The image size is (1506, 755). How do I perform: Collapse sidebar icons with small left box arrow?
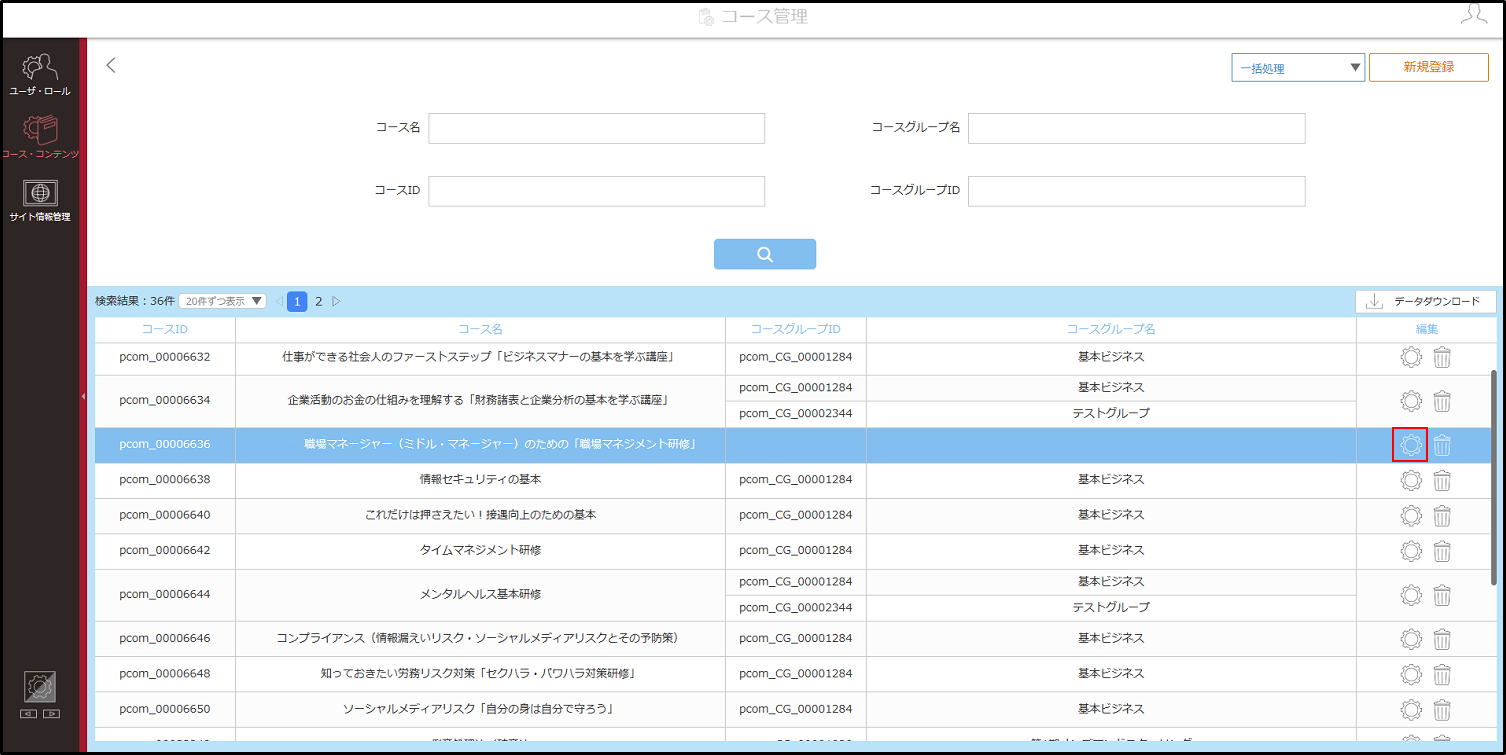coord(29,714)
